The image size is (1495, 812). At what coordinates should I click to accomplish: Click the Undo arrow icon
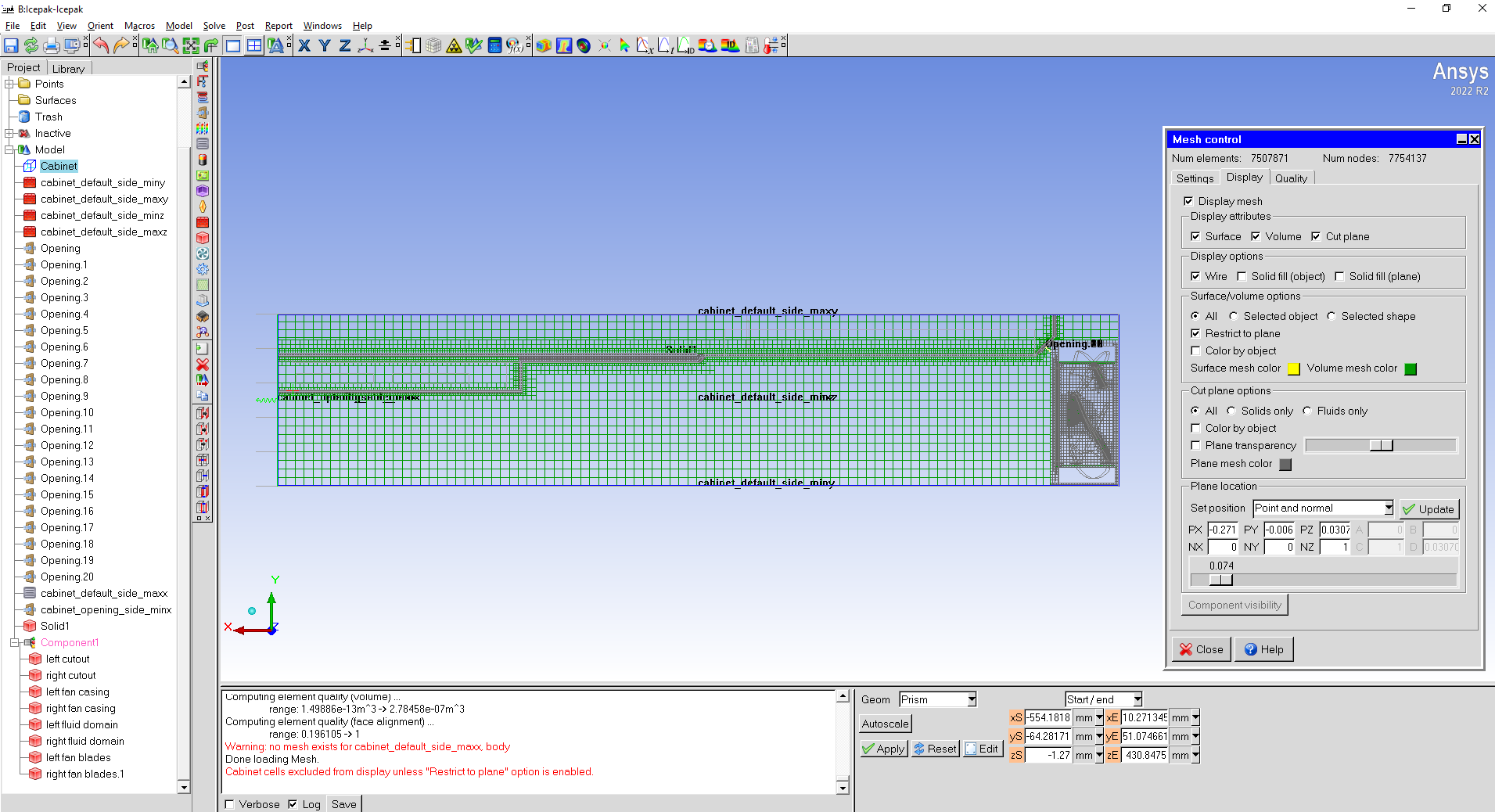(101, 46)
